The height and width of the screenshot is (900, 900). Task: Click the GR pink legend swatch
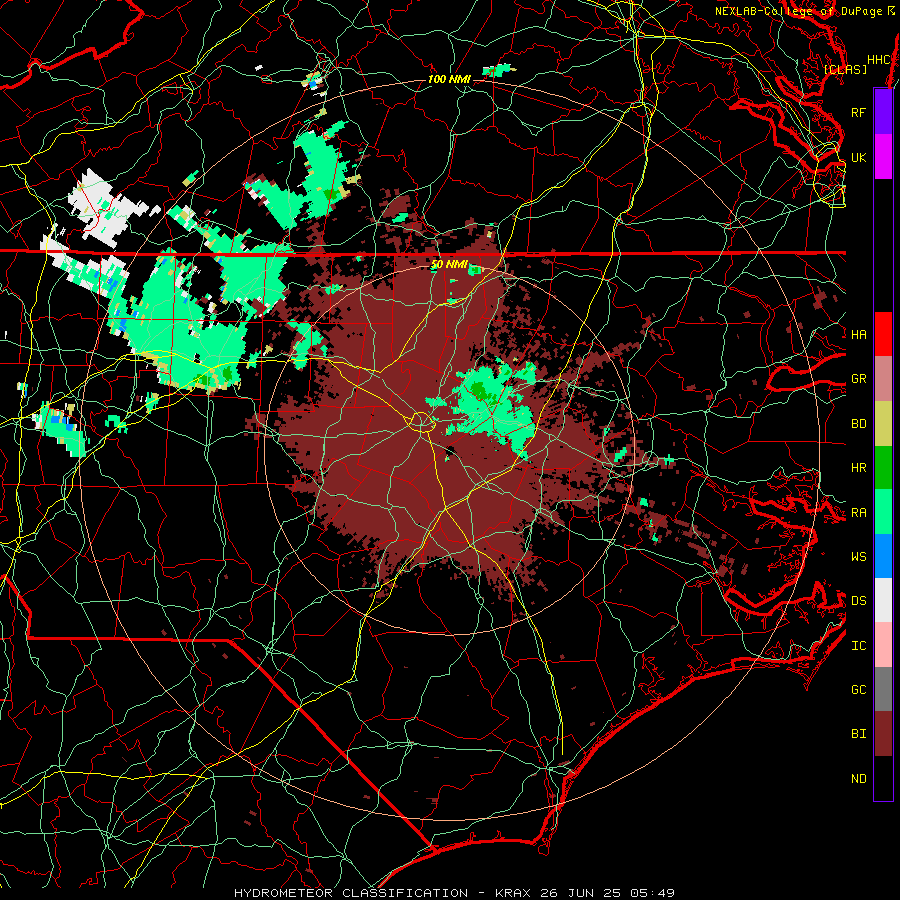(883, 378)
